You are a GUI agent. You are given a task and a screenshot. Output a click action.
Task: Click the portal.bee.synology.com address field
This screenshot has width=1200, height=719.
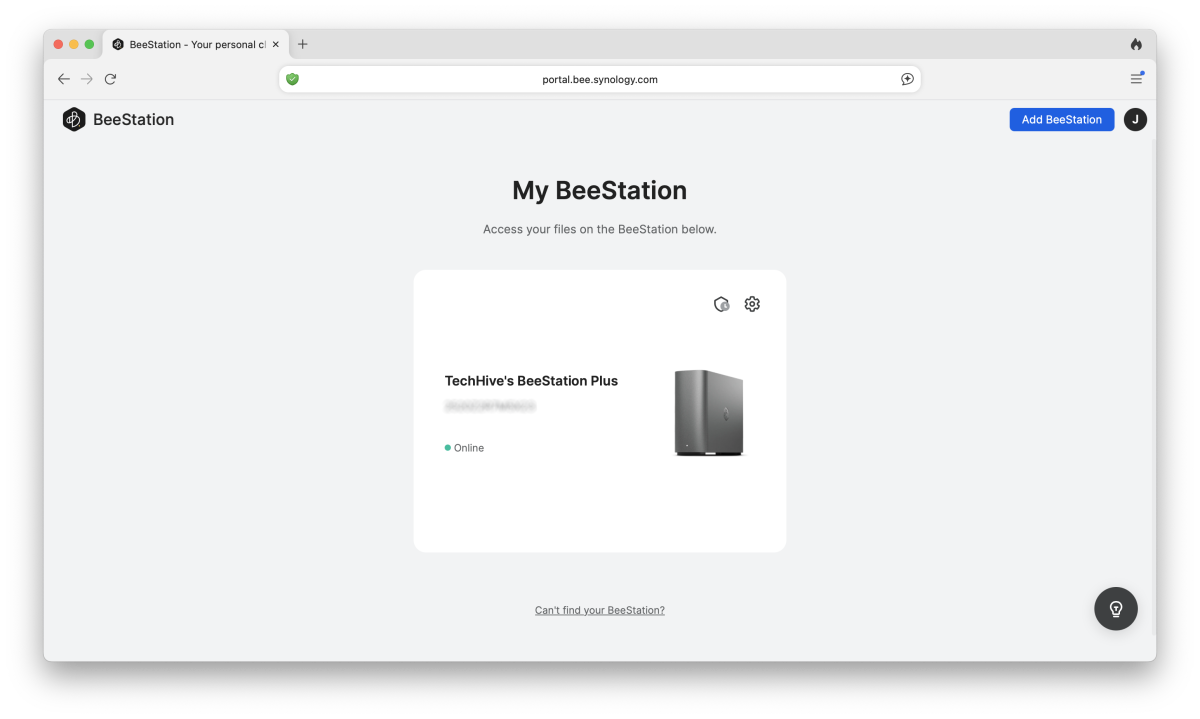[x=600, y=79]
